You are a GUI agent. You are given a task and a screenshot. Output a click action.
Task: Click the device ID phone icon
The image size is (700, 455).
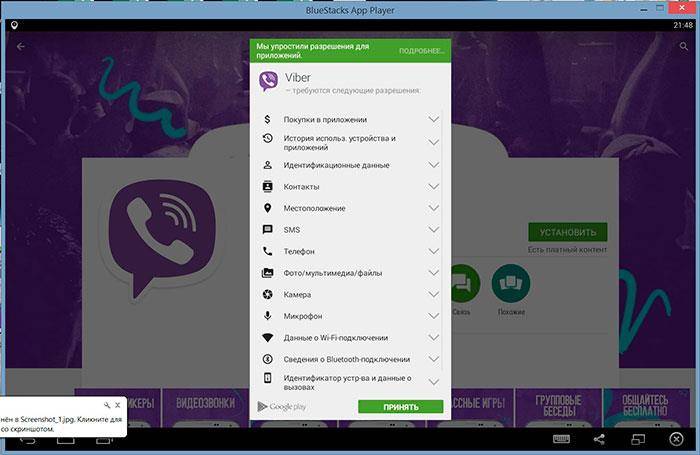(267, 378)
